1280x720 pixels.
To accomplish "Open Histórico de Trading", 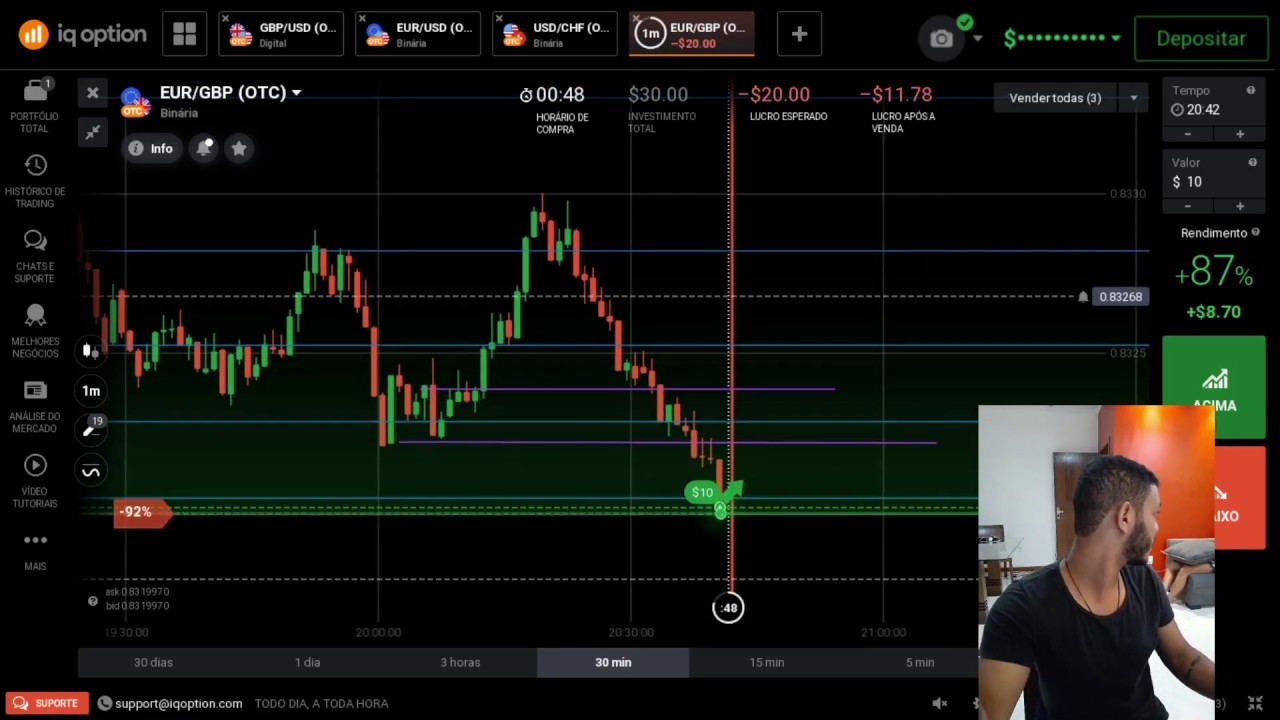I will [x=35, y=181].
